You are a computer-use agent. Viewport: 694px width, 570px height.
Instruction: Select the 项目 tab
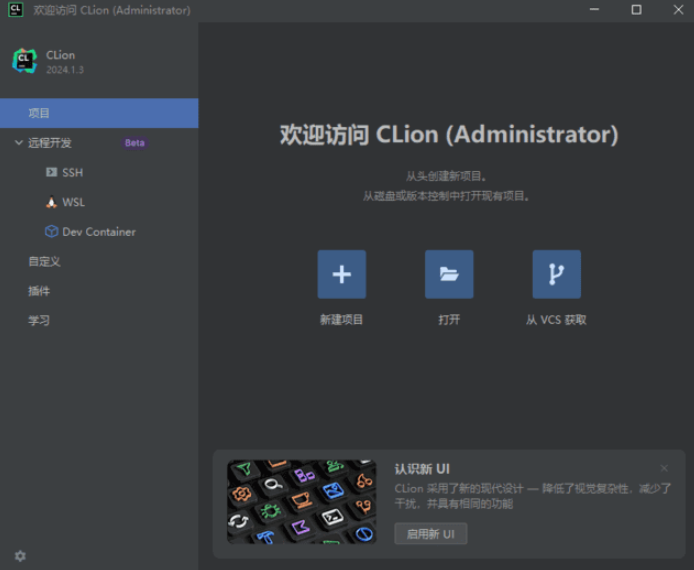click(99, 113)
